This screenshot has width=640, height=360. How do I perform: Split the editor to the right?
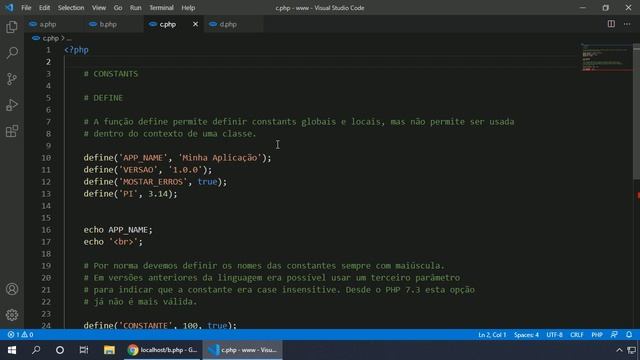[x=611, y=24]
